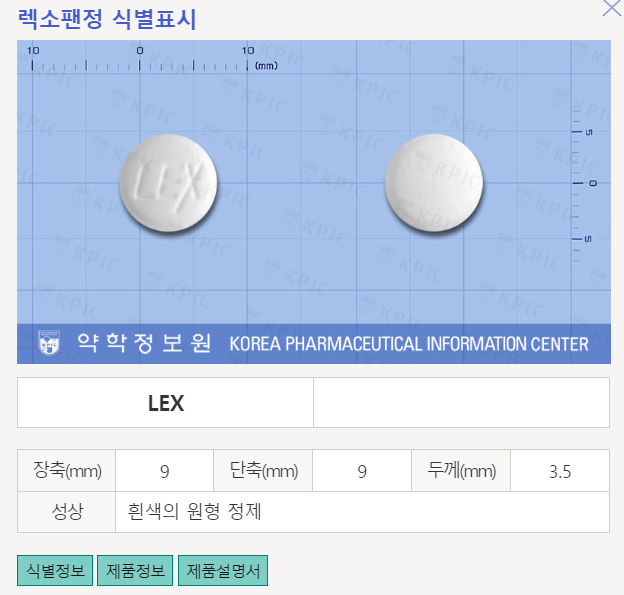Viewport: 624px width, 595px height.
Task: Click the 성상 label cell
Action: point(66,512)
